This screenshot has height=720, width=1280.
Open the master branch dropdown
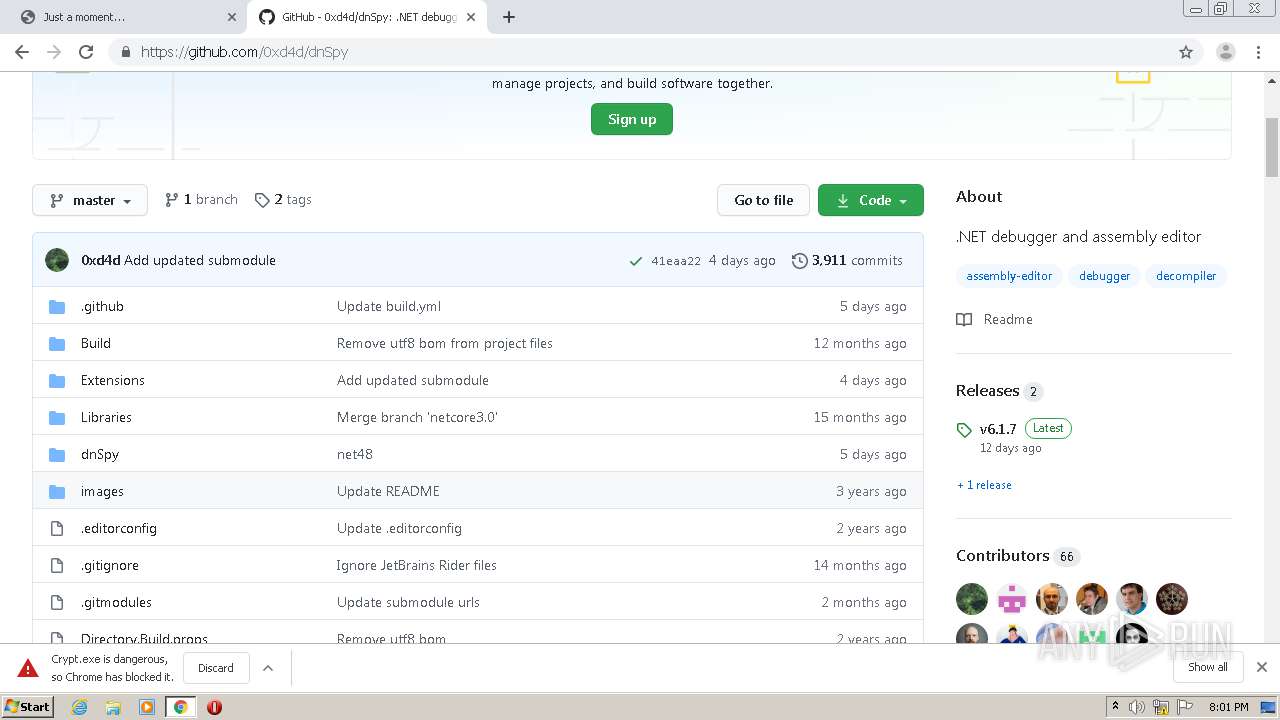coord(90,200)
